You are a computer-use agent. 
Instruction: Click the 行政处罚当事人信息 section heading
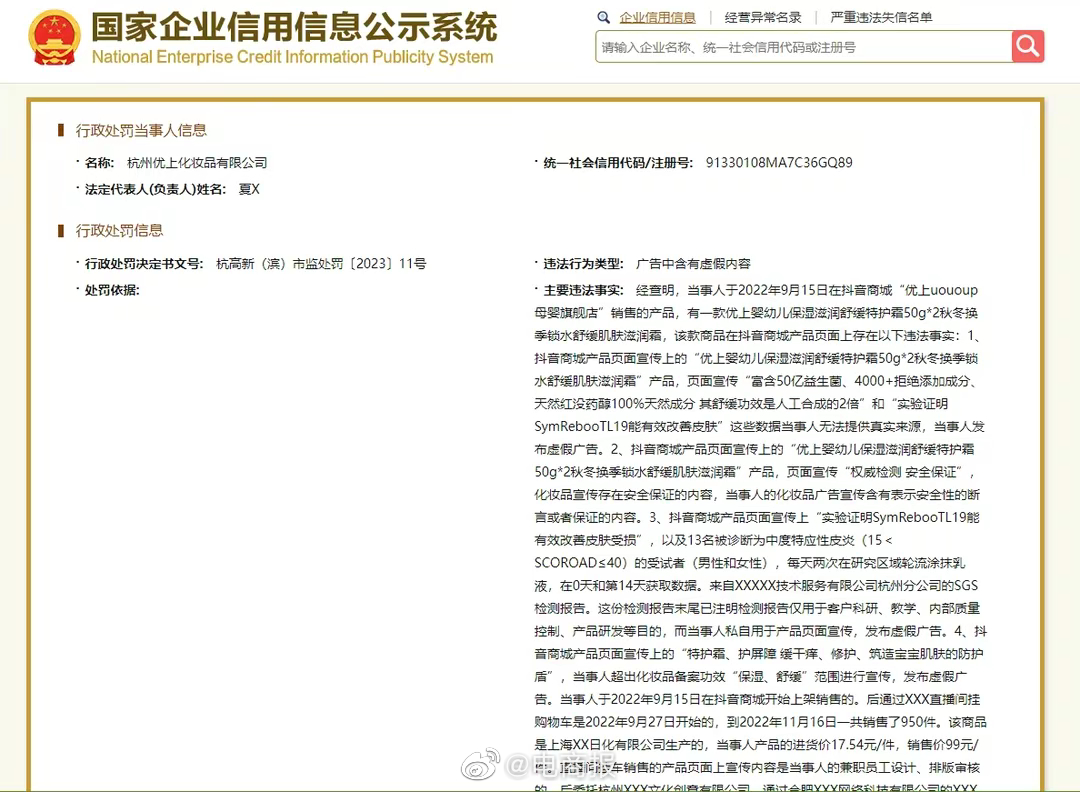141,130
